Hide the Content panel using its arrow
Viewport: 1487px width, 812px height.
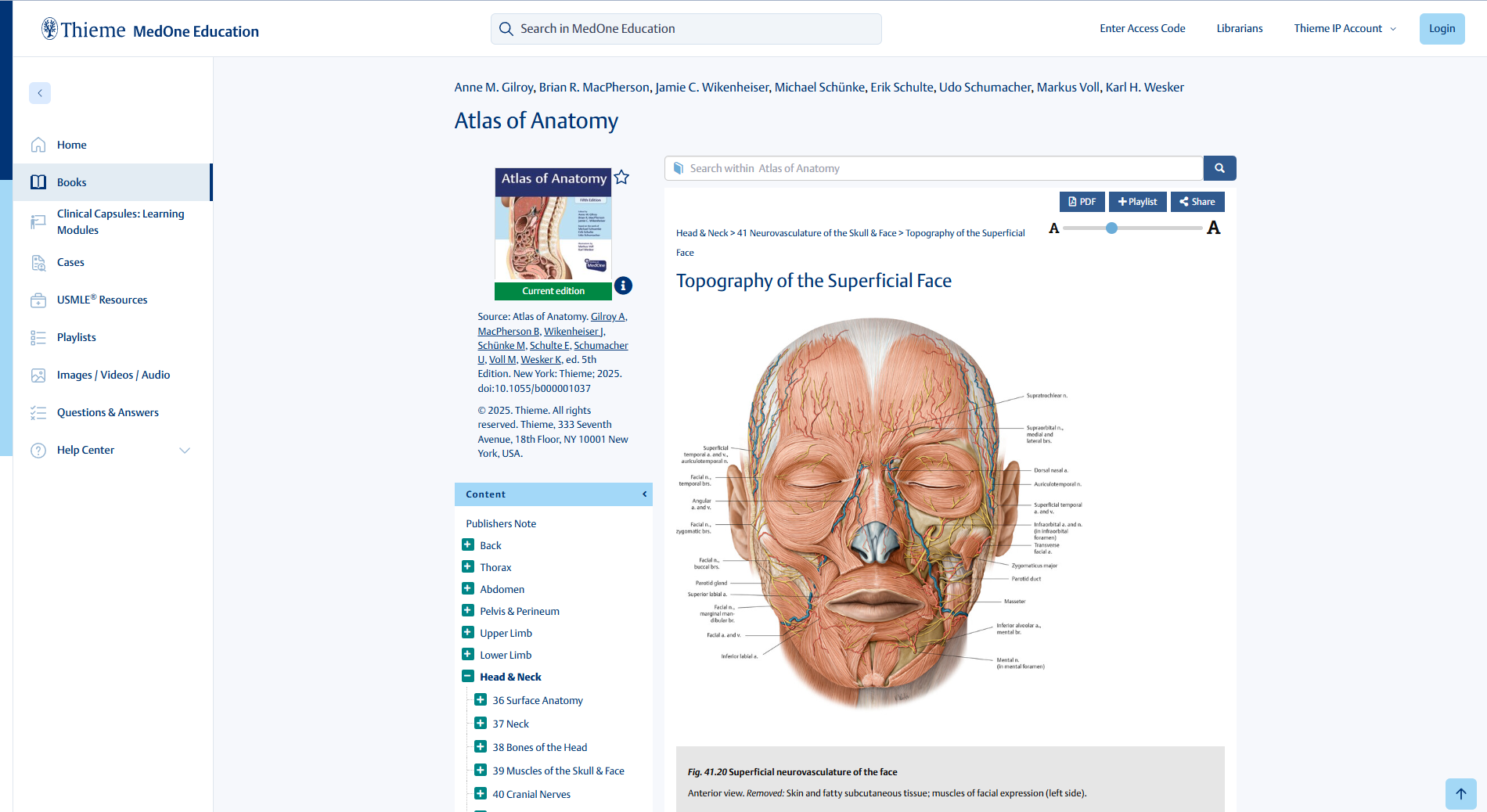pyautogui.click(x=644, y=494)
